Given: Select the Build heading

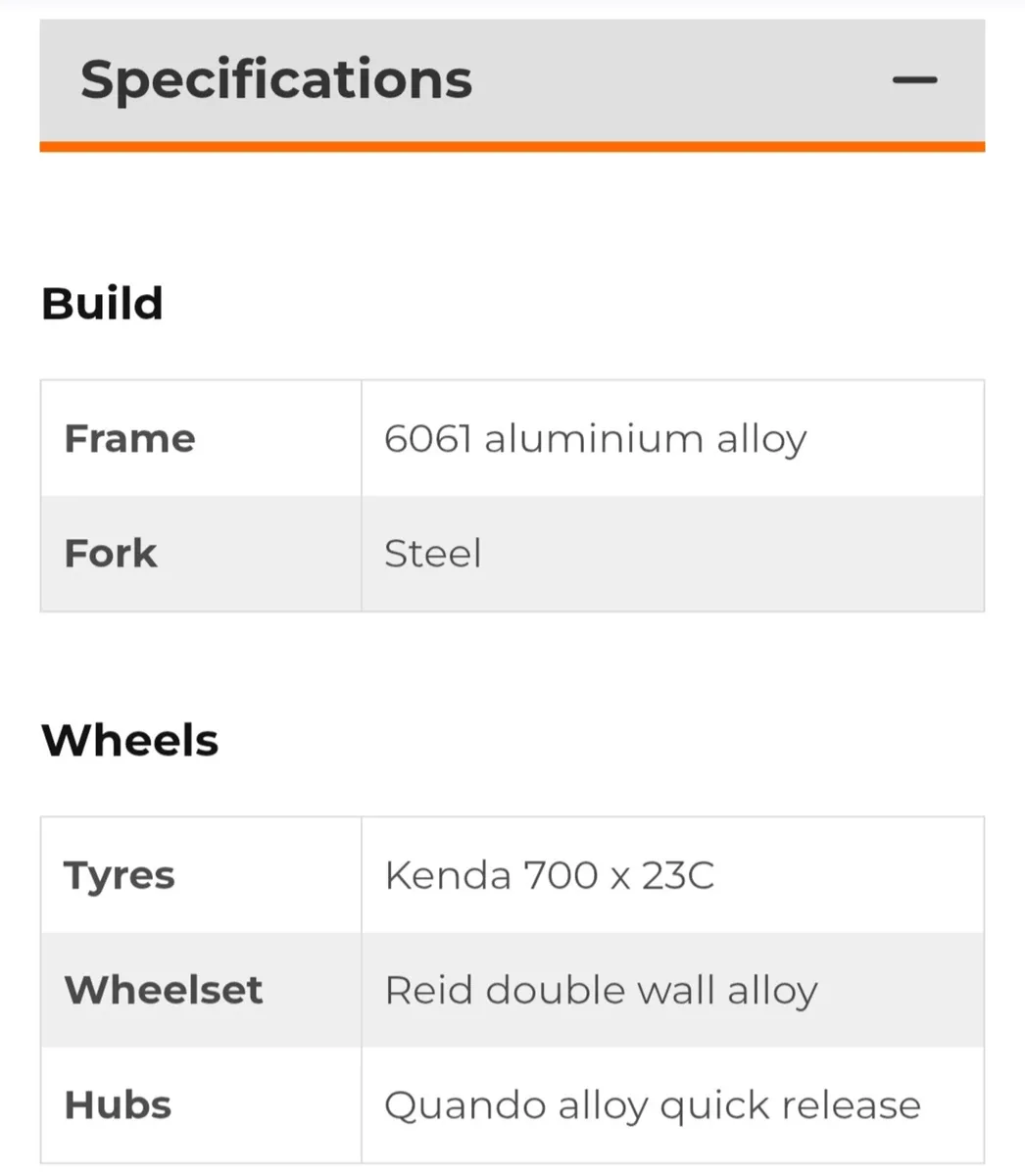Looking at the screenshot, I should (101, 302).
